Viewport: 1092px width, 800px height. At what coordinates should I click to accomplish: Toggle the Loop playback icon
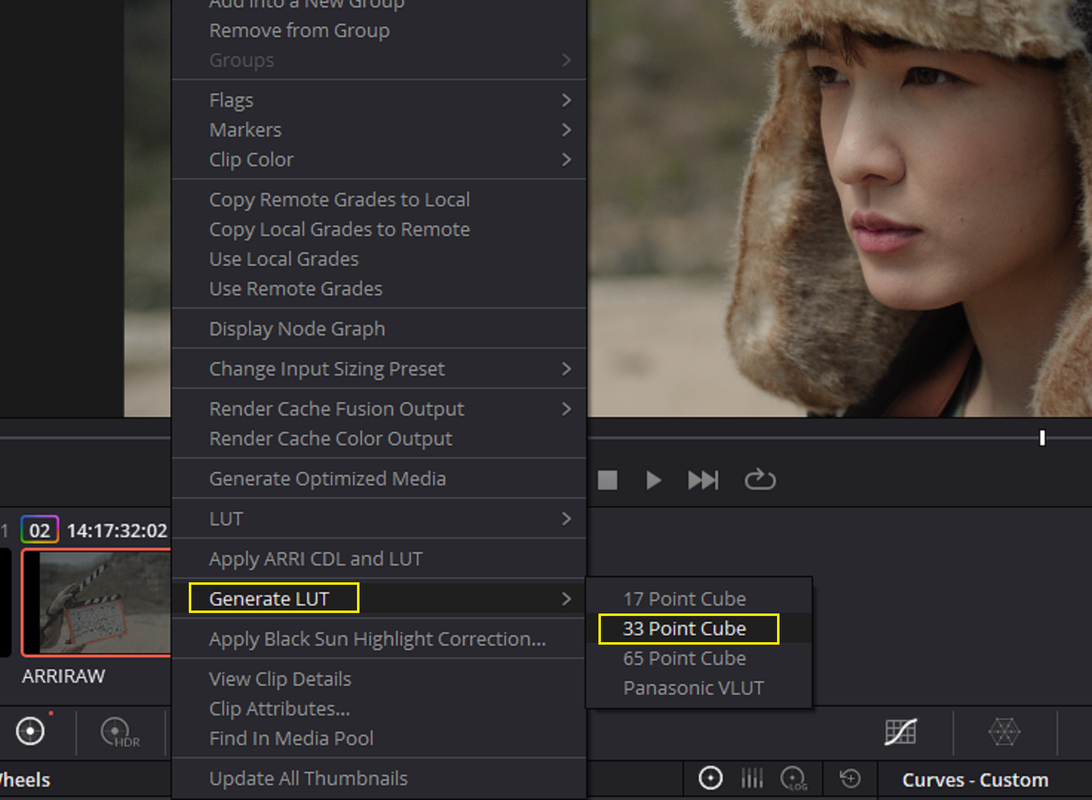click(x=760, y=480)
